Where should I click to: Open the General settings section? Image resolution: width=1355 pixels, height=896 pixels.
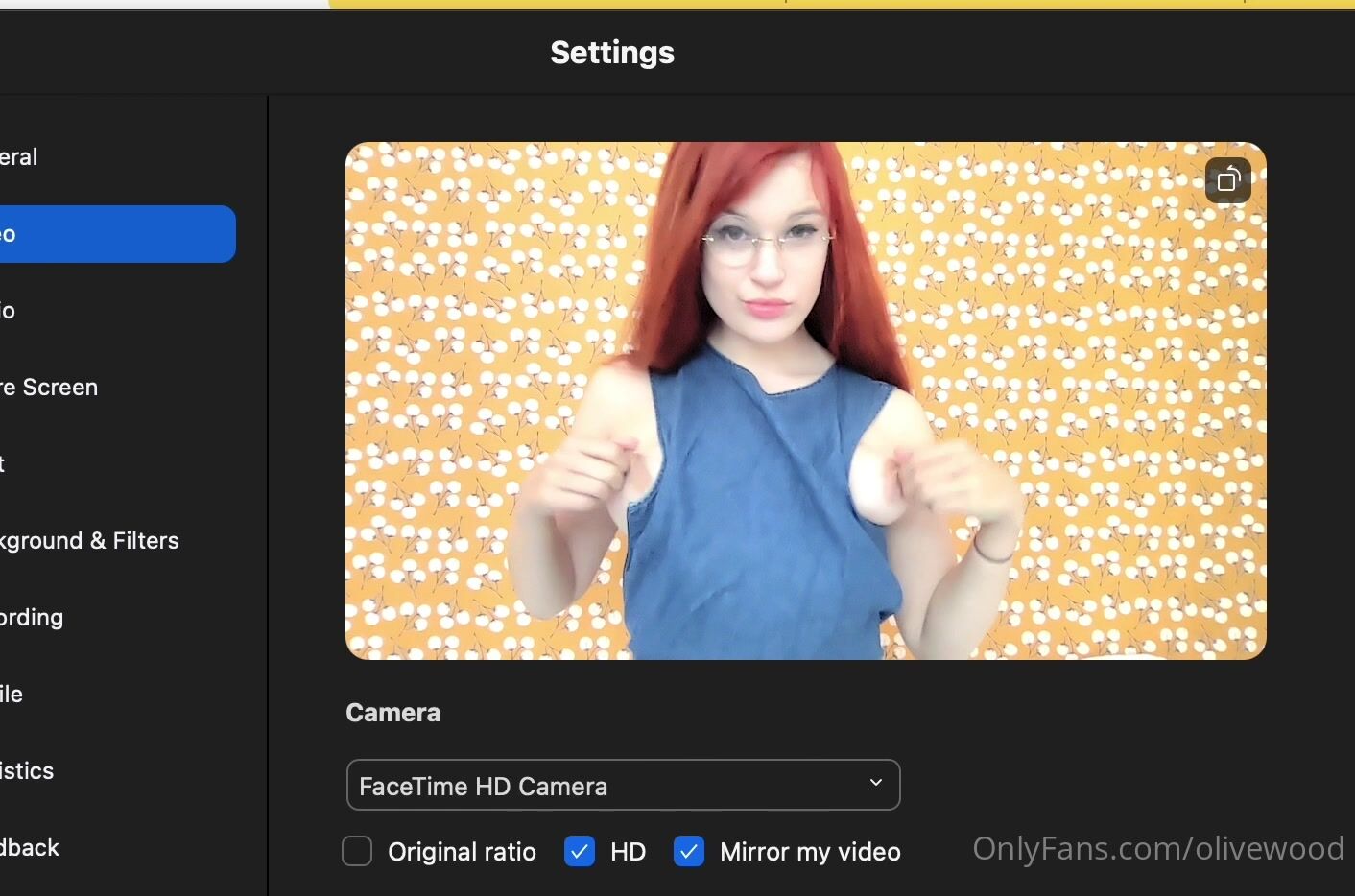click(x=19, y=157)
